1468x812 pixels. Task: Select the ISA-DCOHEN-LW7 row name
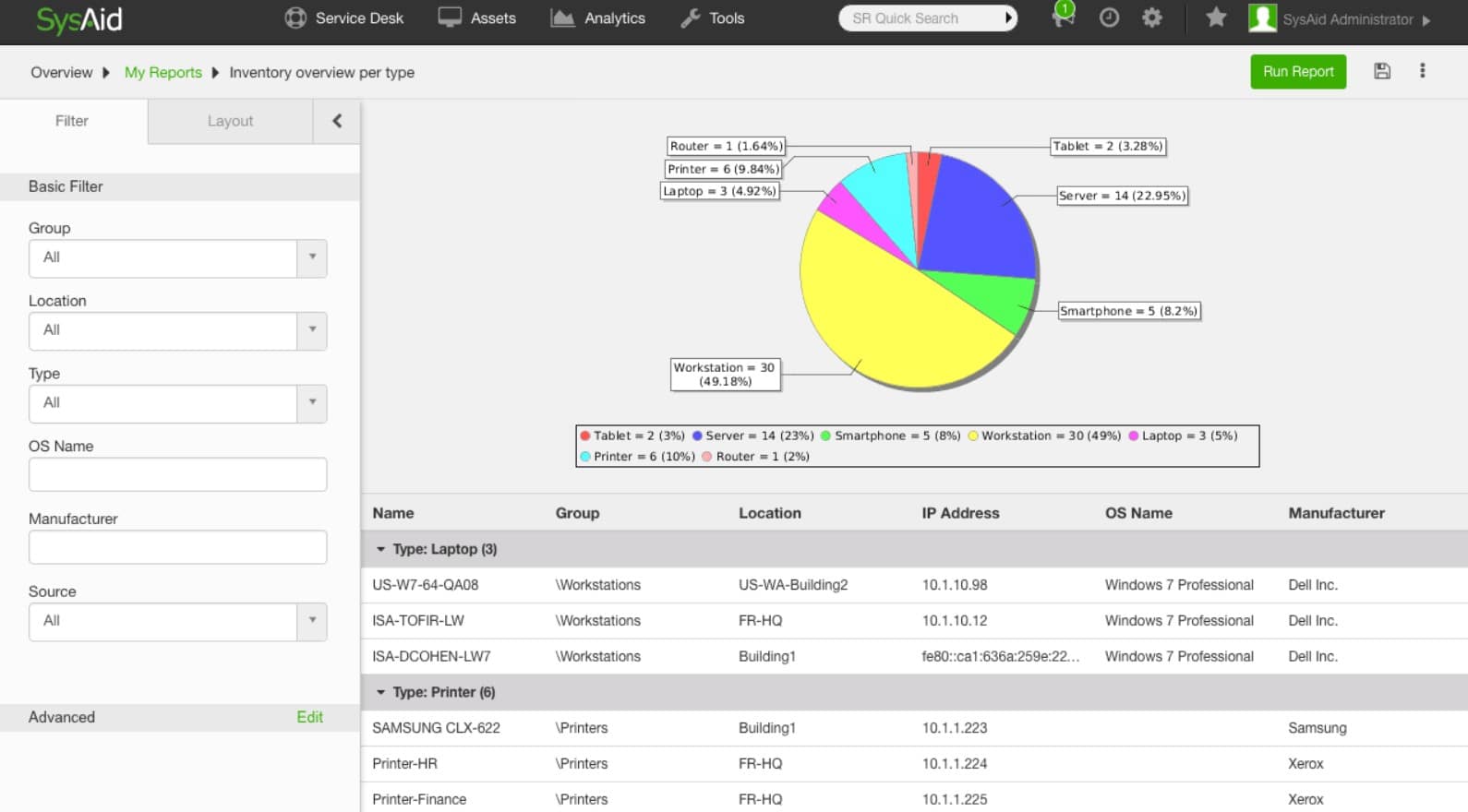pyautogui.click(x=431, y=656)
